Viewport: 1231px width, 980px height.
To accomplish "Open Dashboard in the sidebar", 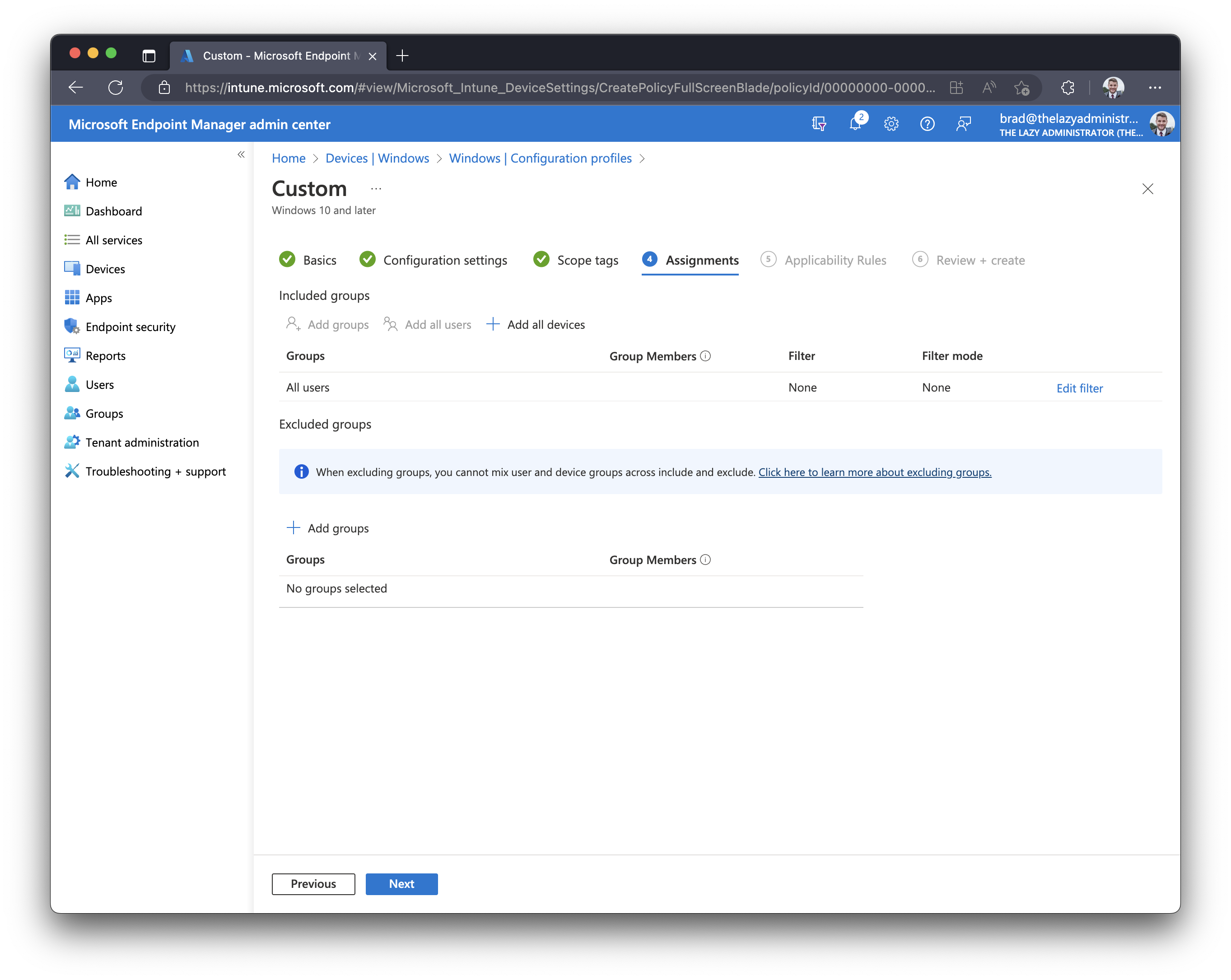I will [103, 211].
